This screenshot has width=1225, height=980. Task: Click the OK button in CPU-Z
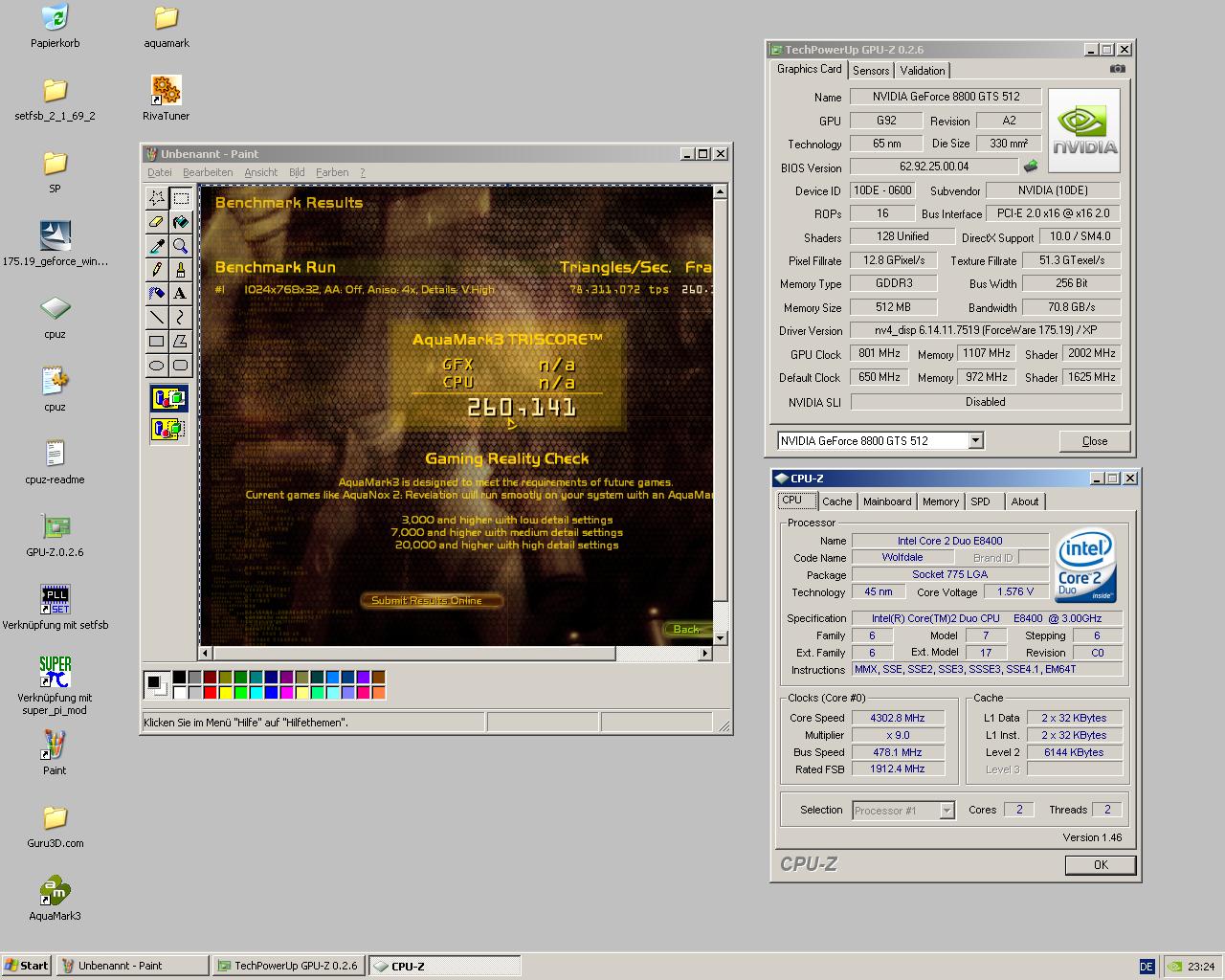pyautogui.click(x=1101, y=864)
